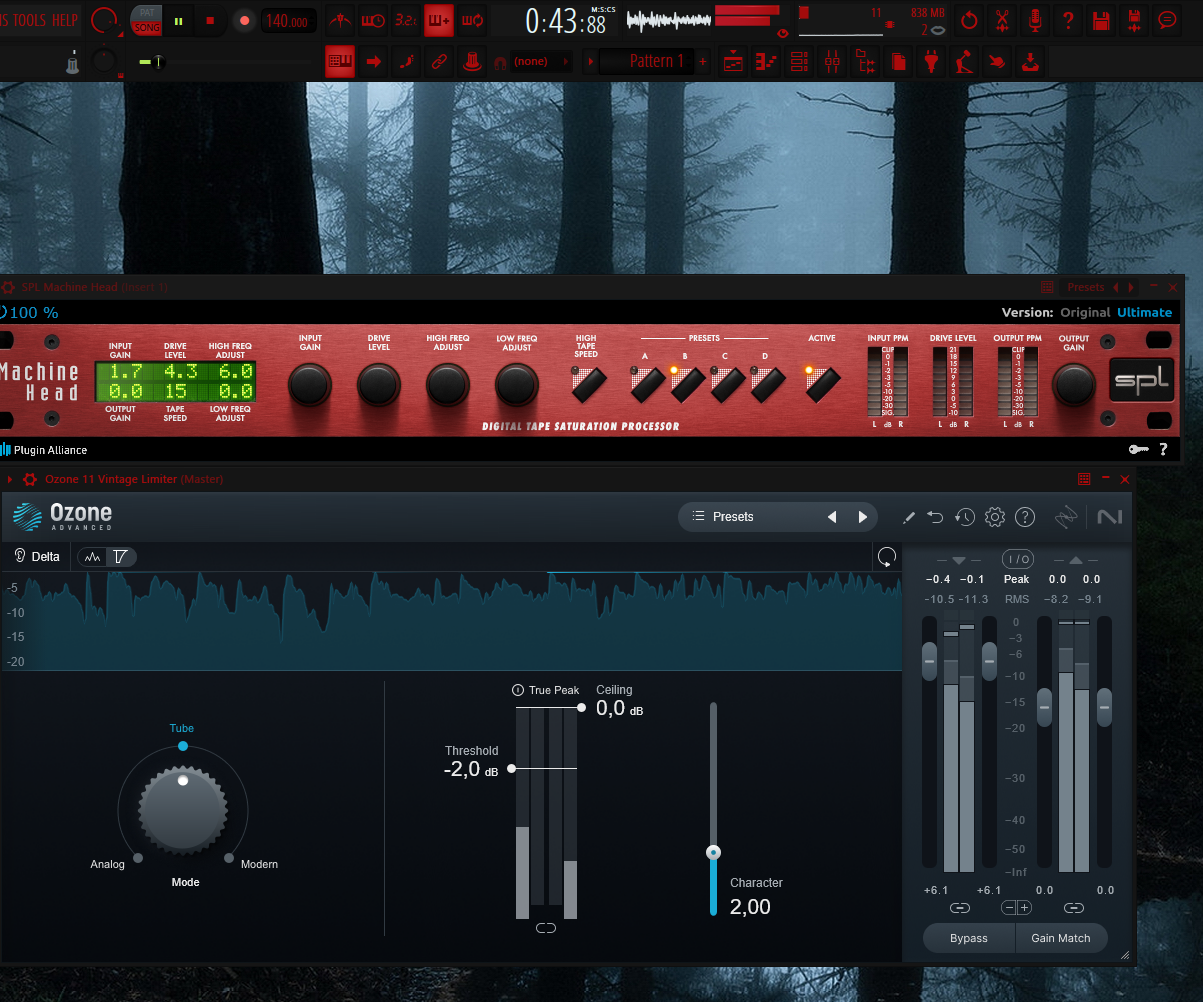The image size is (1203, 1002).
Task: Open the snap (none) dropdown
Action: point(541,62)
